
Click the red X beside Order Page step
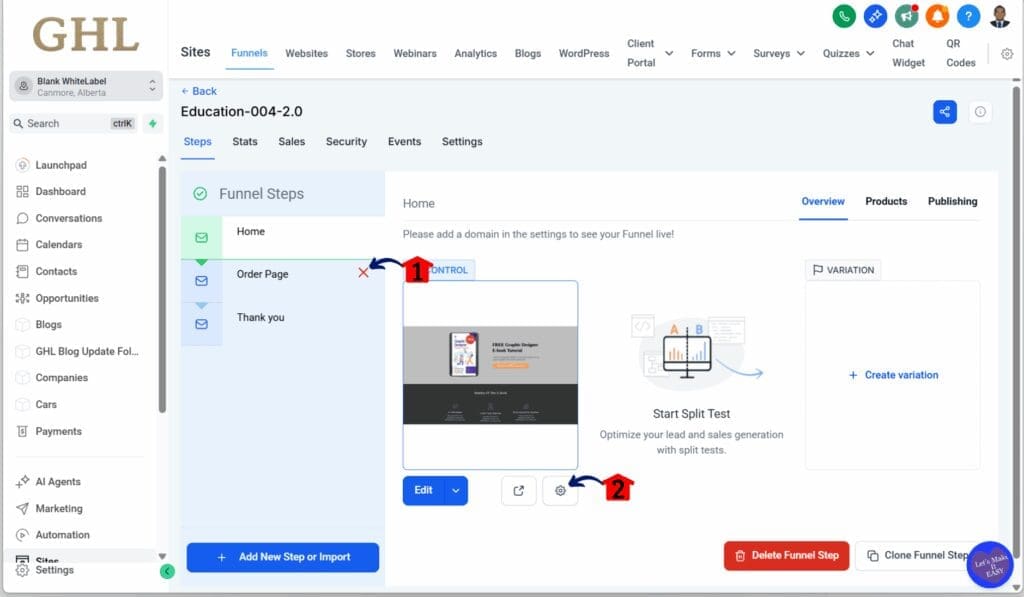click(x=364, y=271)
